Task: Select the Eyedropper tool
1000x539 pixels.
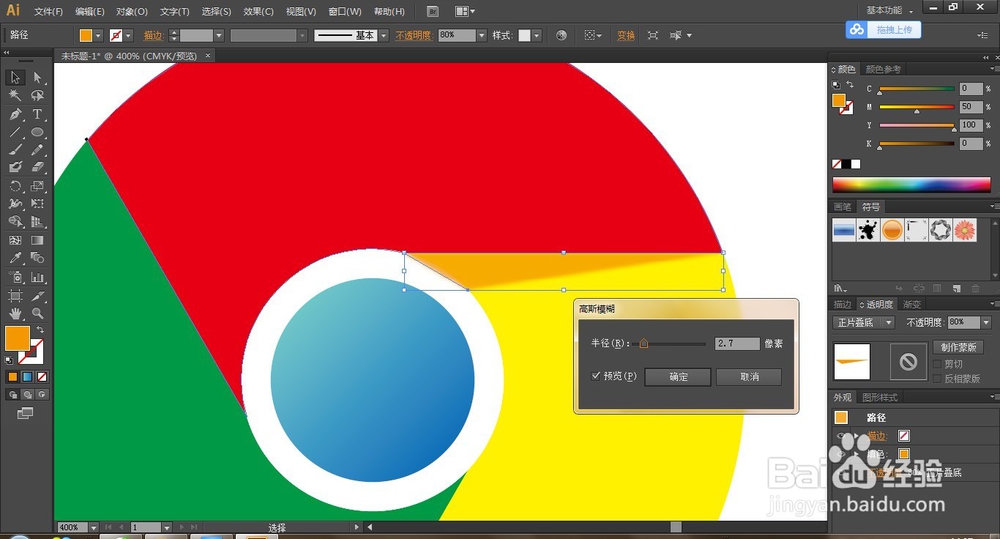Action: 15,258
